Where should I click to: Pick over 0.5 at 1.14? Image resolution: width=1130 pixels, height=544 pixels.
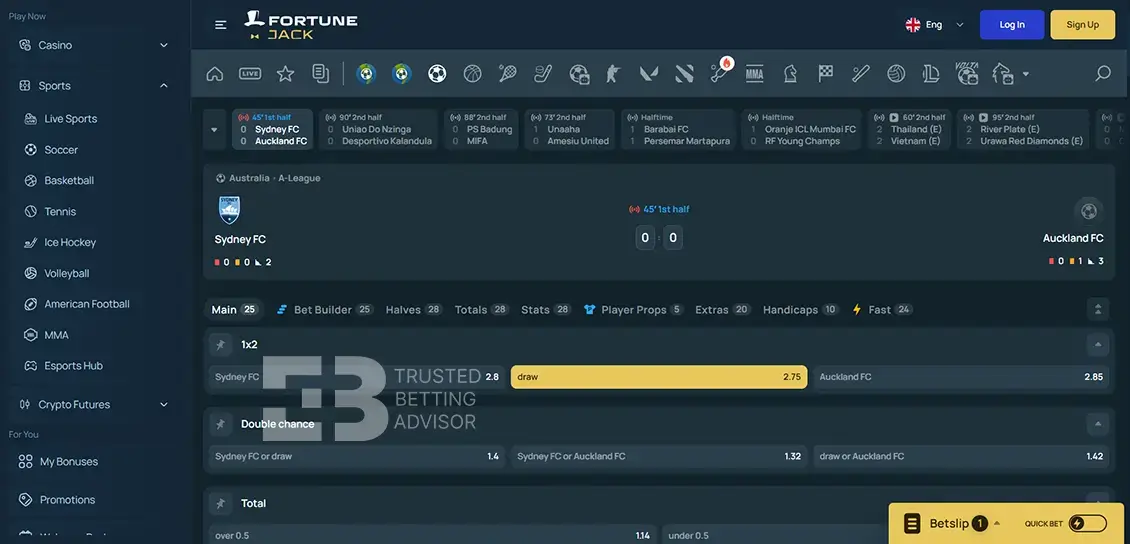pos(432,535)
